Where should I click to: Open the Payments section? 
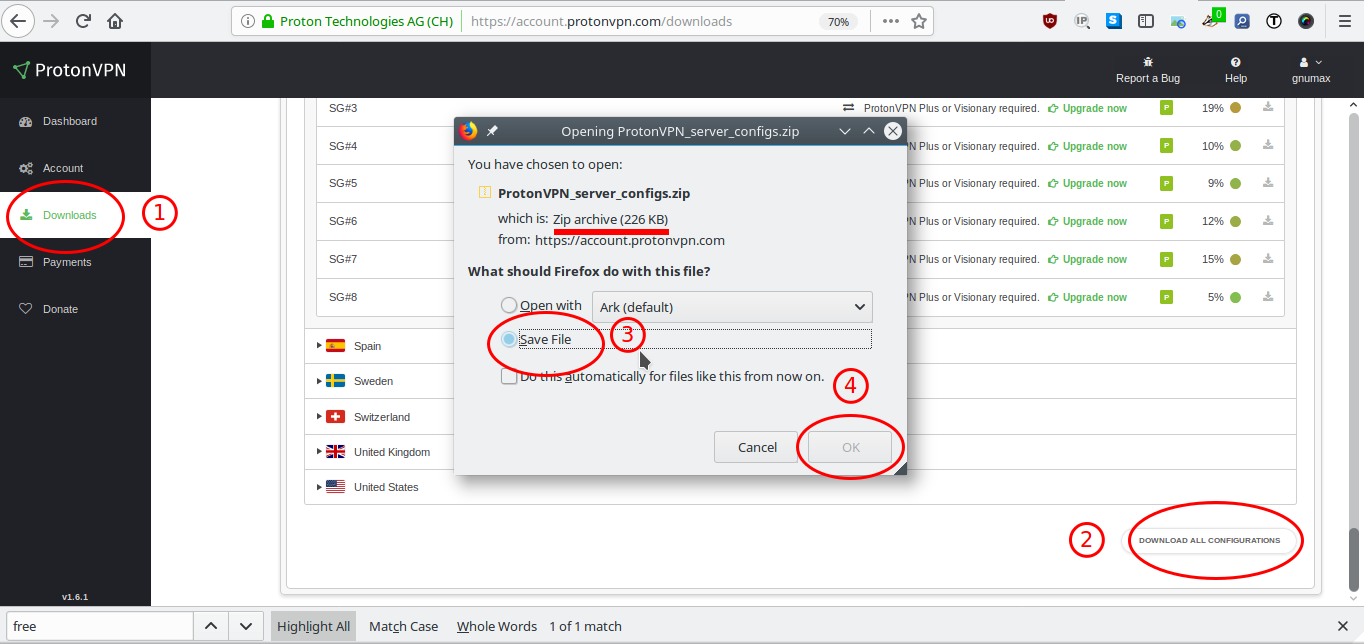click(x=67, y=262)
